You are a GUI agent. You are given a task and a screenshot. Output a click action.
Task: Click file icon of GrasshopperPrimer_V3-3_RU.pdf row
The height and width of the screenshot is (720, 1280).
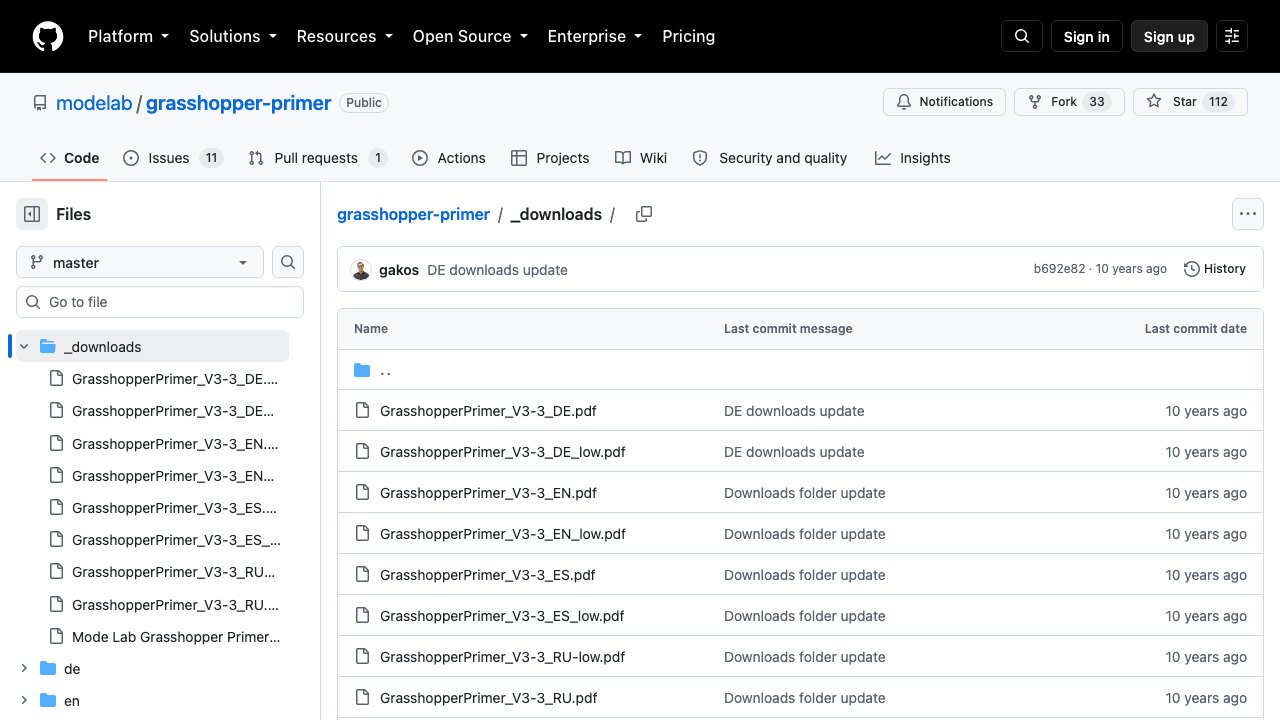pyautogui.click(x=362, y=698)
